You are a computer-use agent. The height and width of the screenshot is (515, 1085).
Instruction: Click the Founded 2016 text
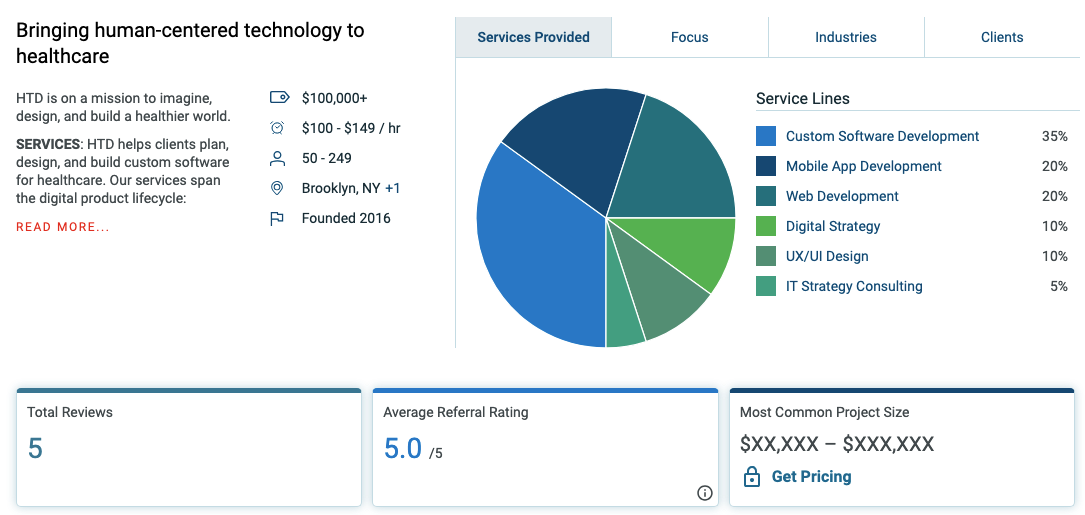(346, 219)
